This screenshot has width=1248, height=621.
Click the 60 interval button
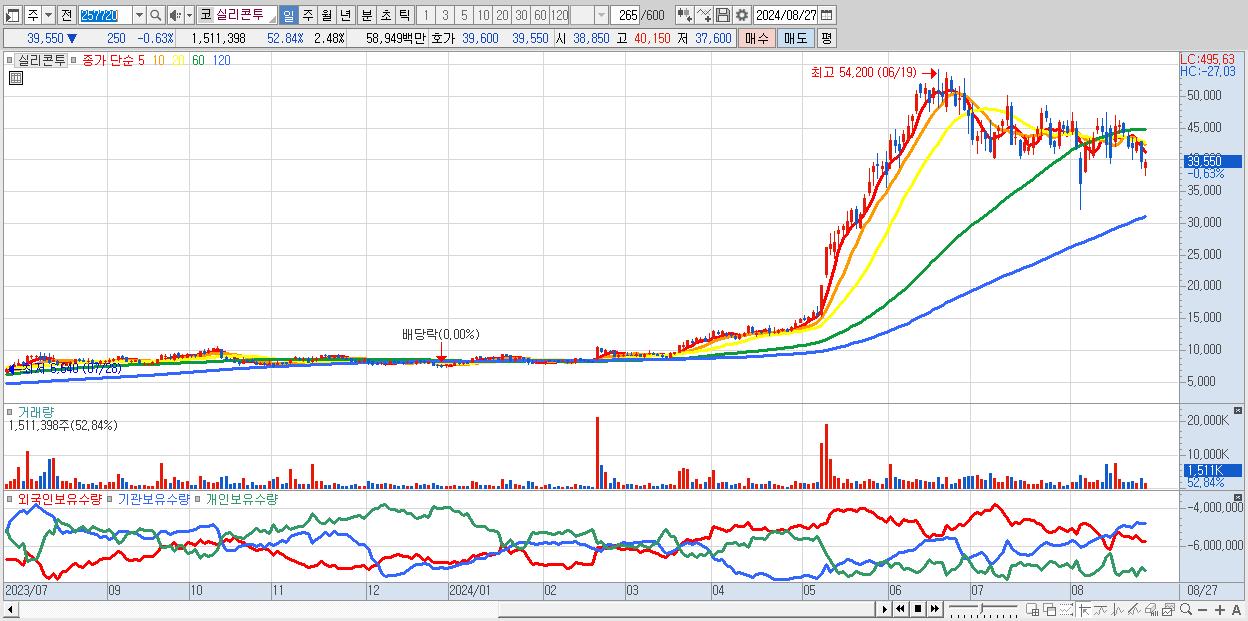(x=540, y=15)
